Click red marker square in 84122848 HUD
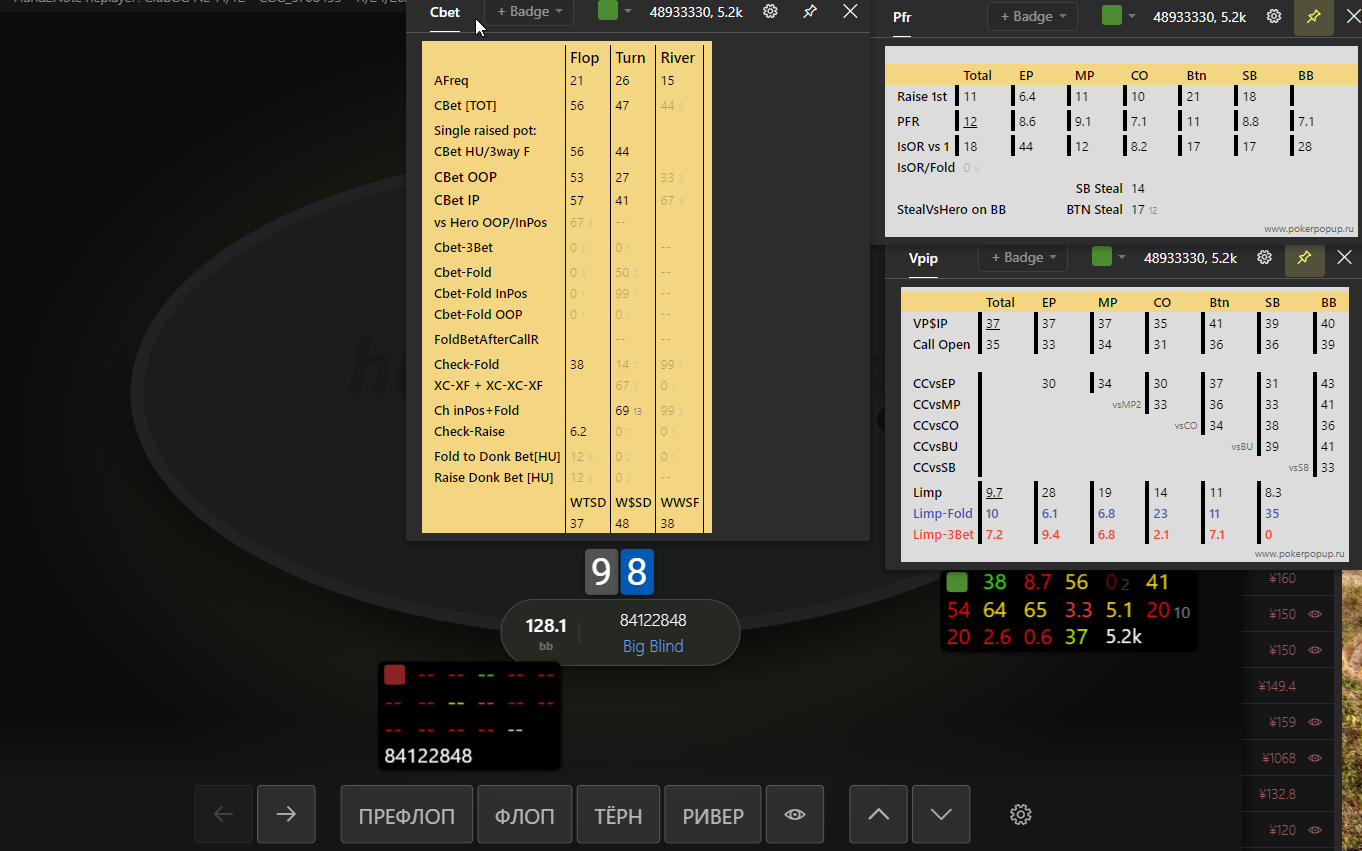Viewport: 1362px width, 851px height. [395, 675]
